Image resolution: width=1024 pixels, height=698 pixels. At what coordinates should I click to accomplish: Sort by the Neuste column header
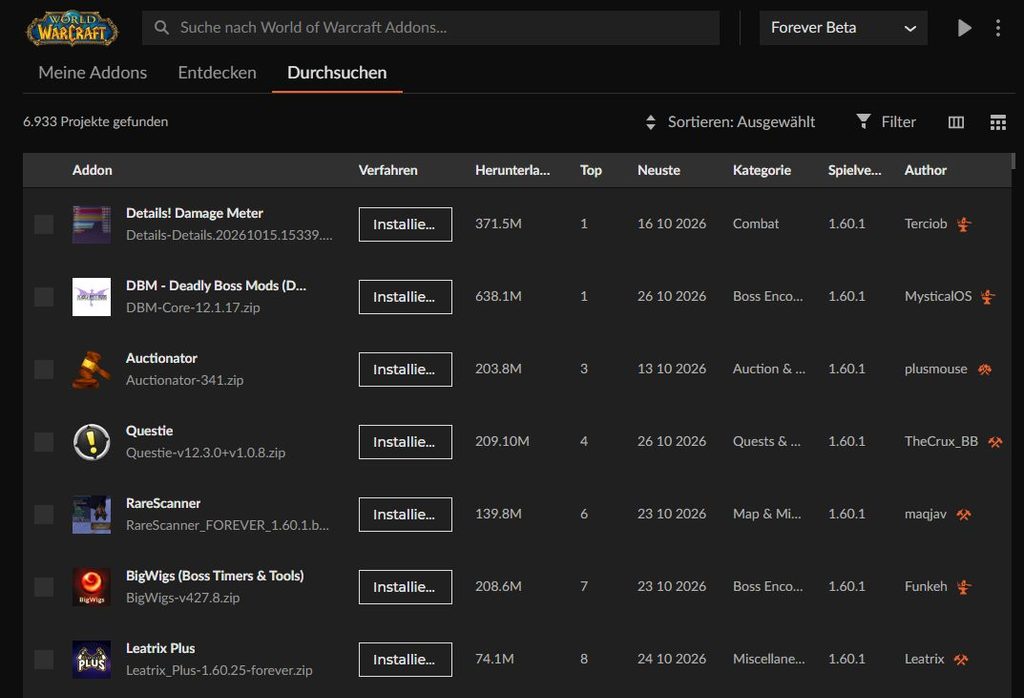[659, 170]
